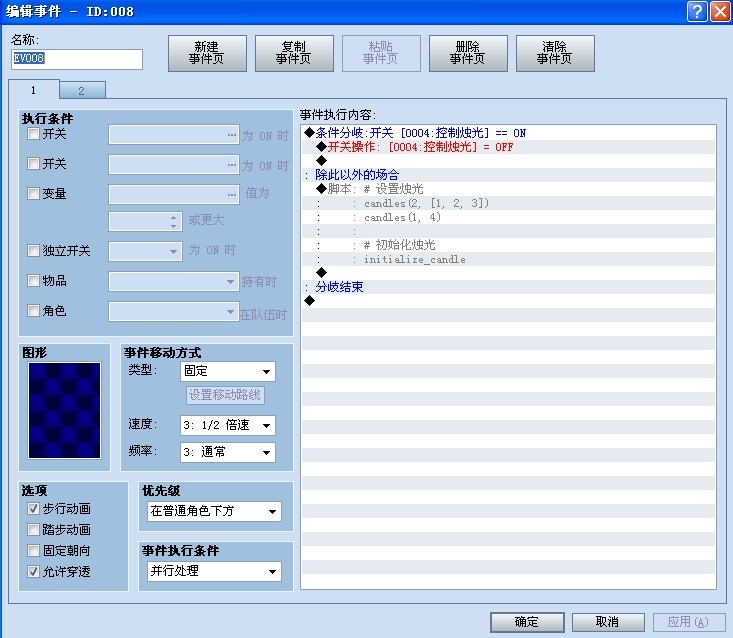
Task: Open the 事件执行条件 trigger dropdown
Action: pyautogui.click(x=215, y=571)
